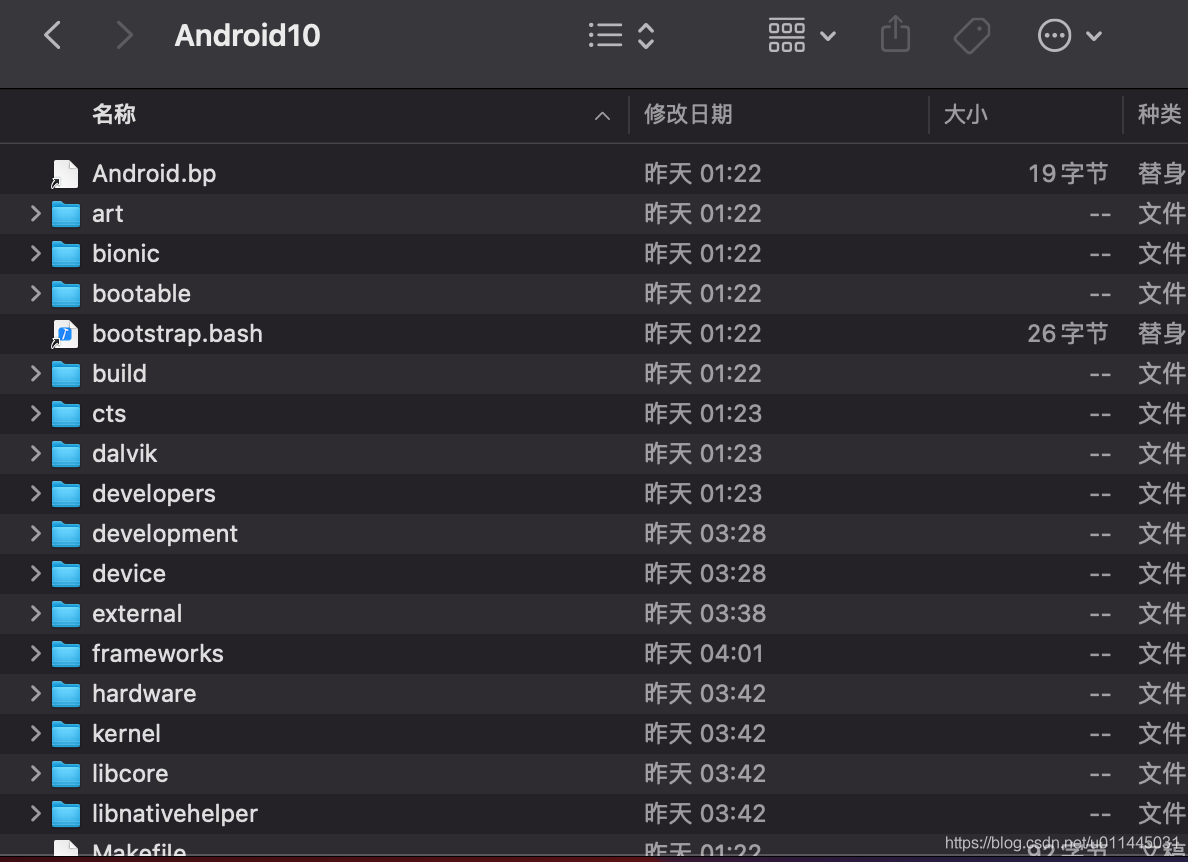
Task: Expand the dalvik folder
Action: pyautogui.click(x=36, y=454)
